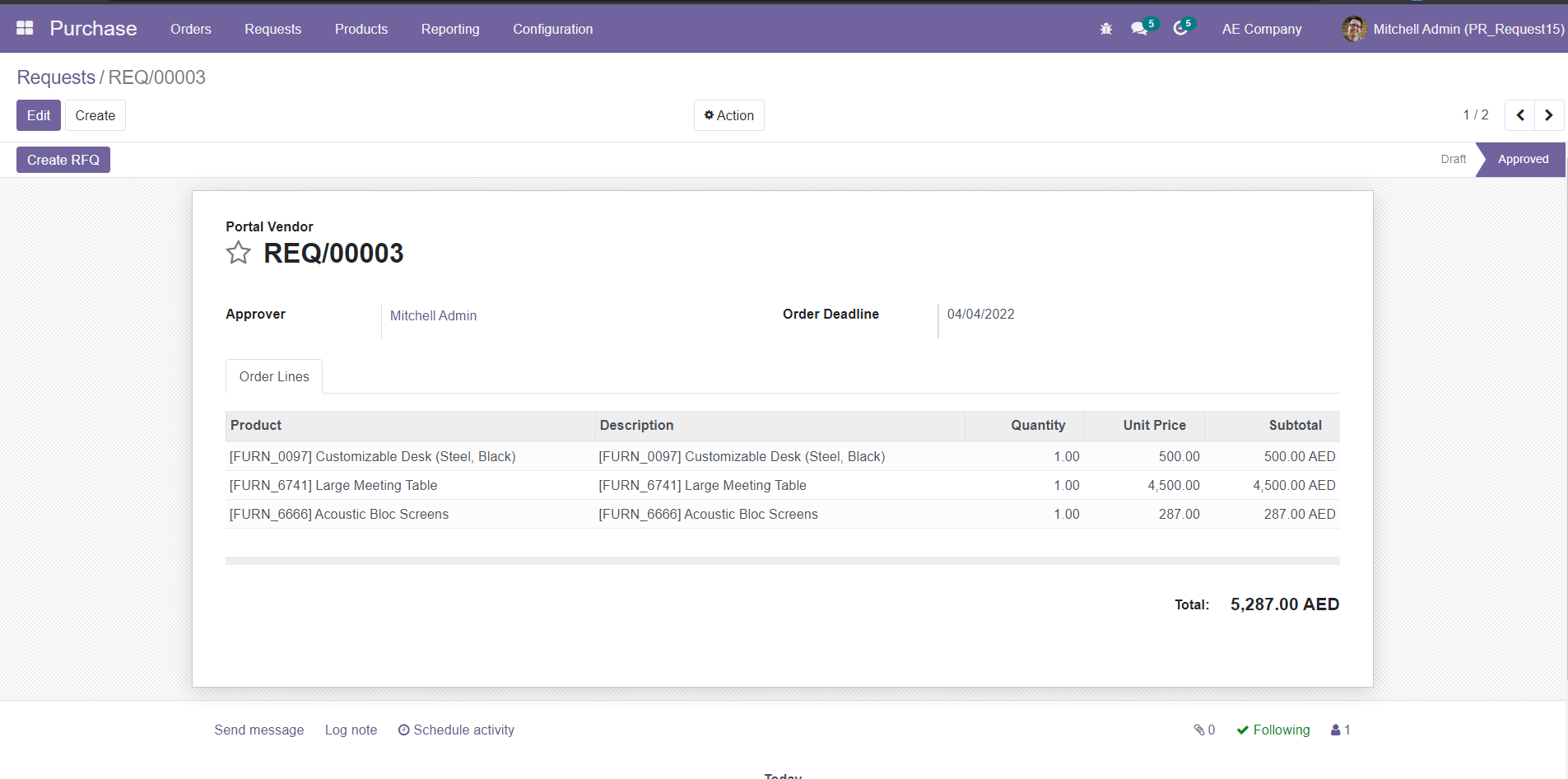Toggle the Following subscription status
Screen dimensions: 1568x779
point(1273,730)
